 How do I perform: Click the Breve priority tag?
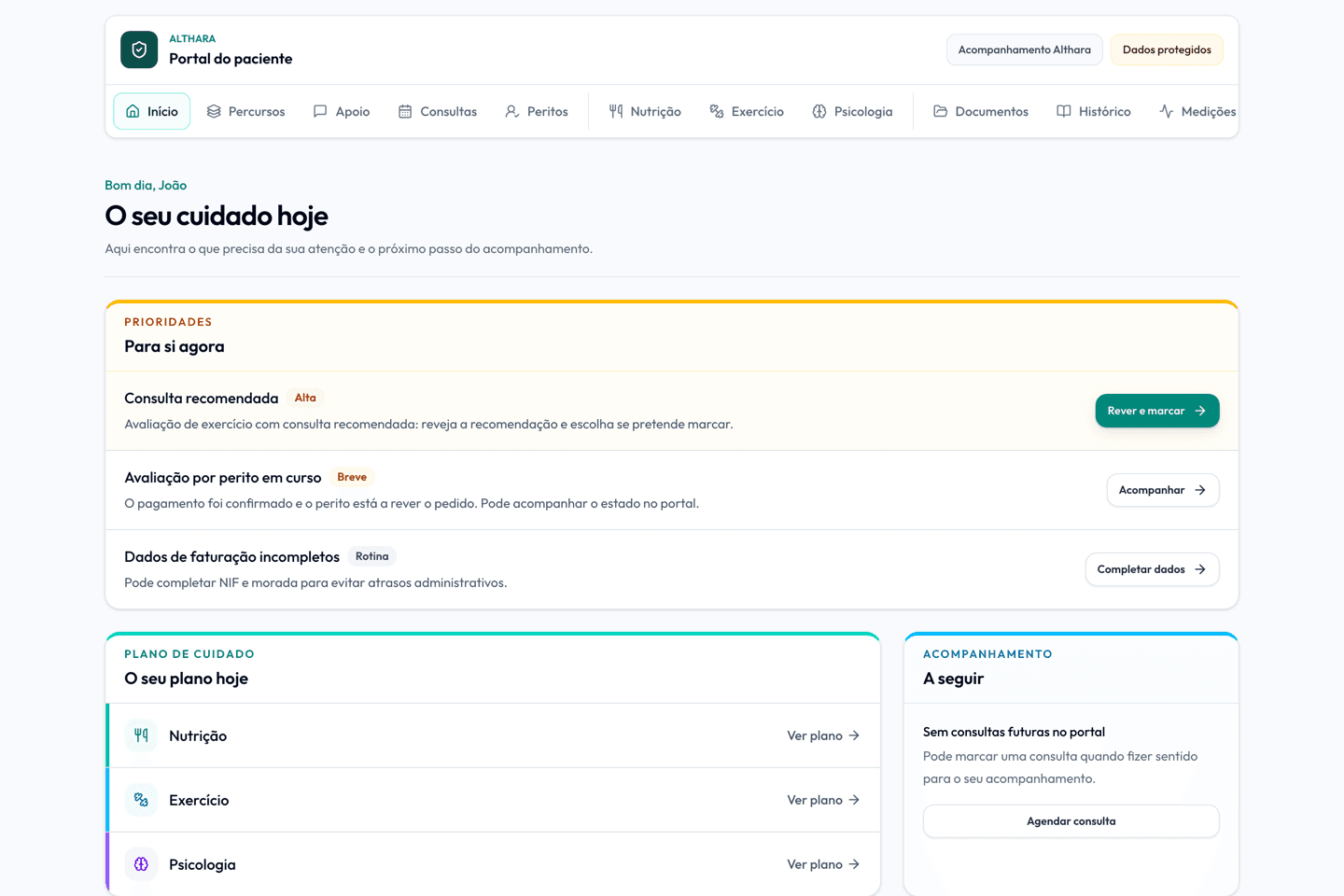click(x=352, y=477)
